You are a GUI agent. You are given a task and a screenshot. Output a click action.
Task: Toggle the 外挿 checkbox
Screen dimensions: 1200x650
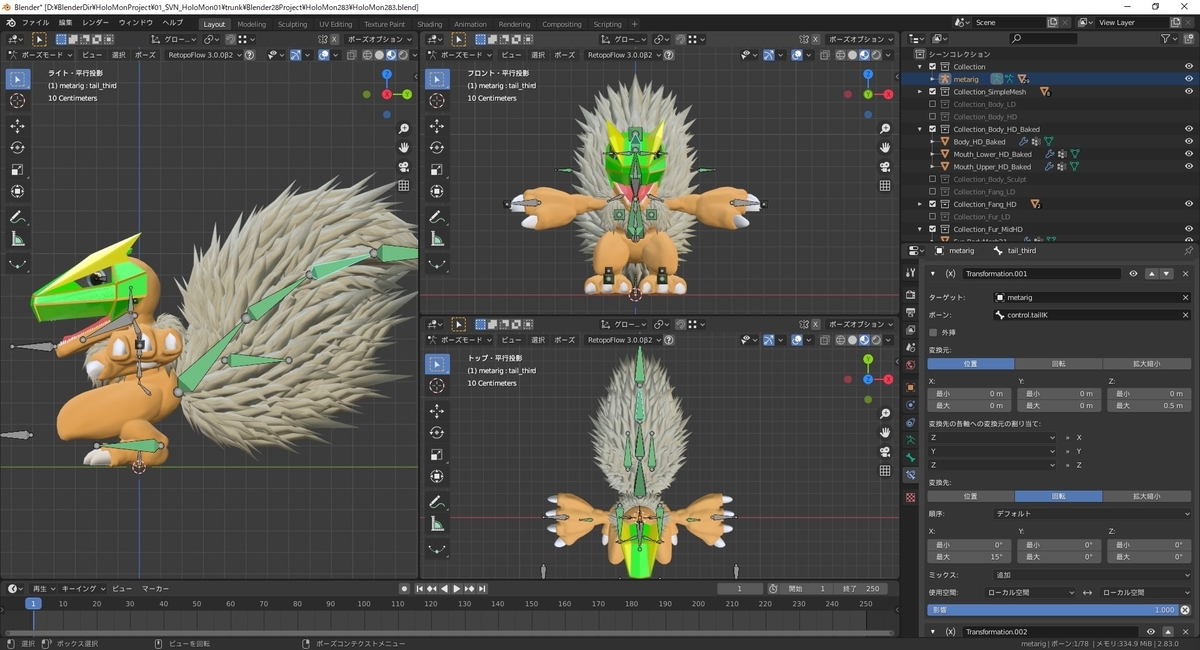[934, 332]
